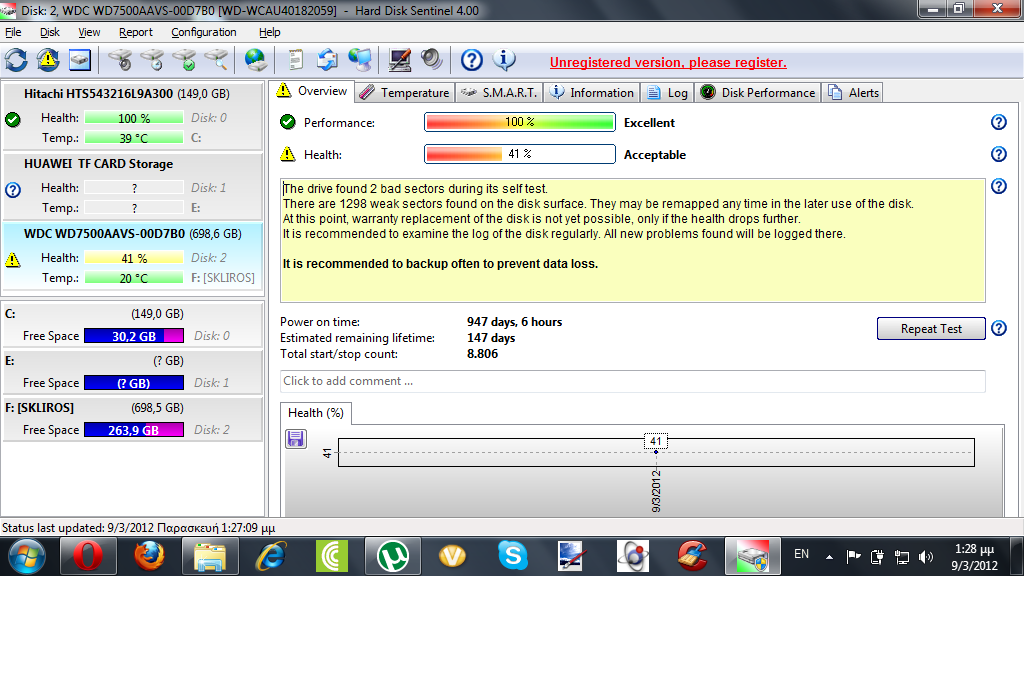Click the disk with green checkmark toolbar icon
Screen dimensions: 1024x688
point(184,60)
